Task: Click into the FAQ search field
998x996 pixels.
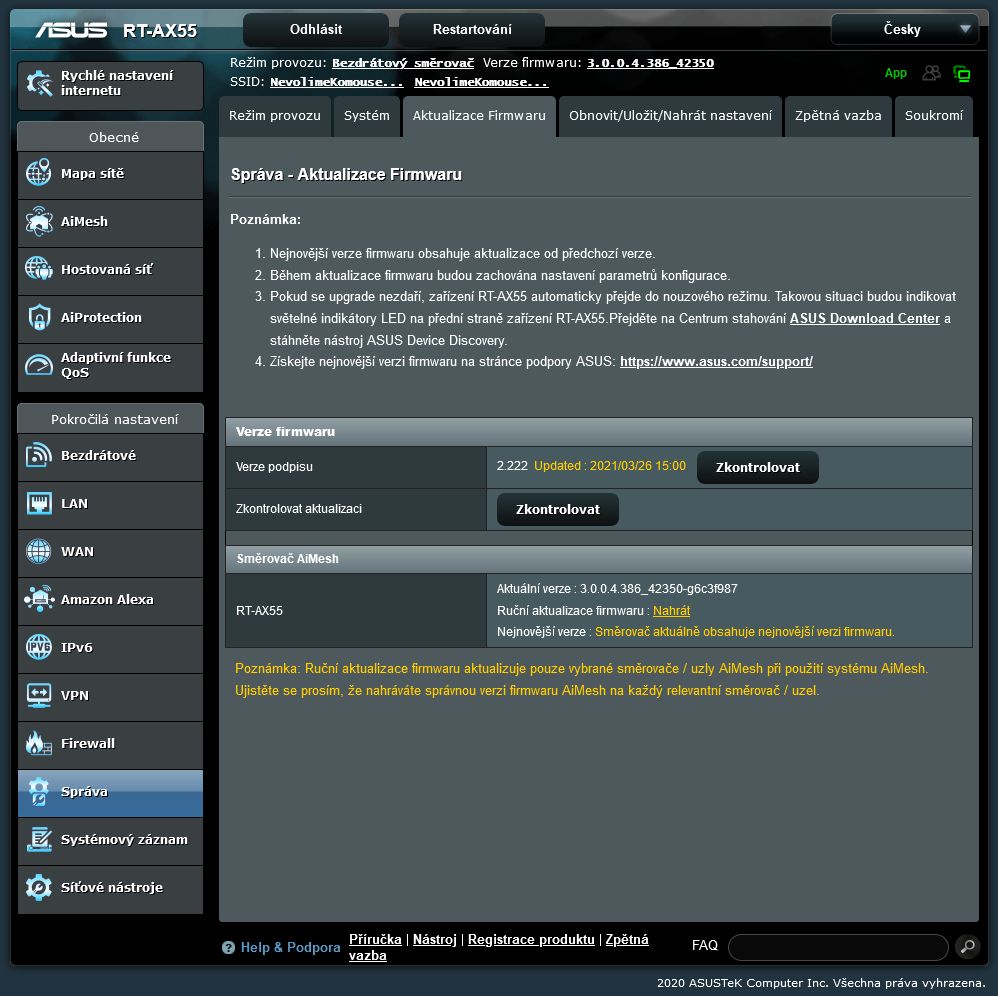Action: click(x=837, y=946)
